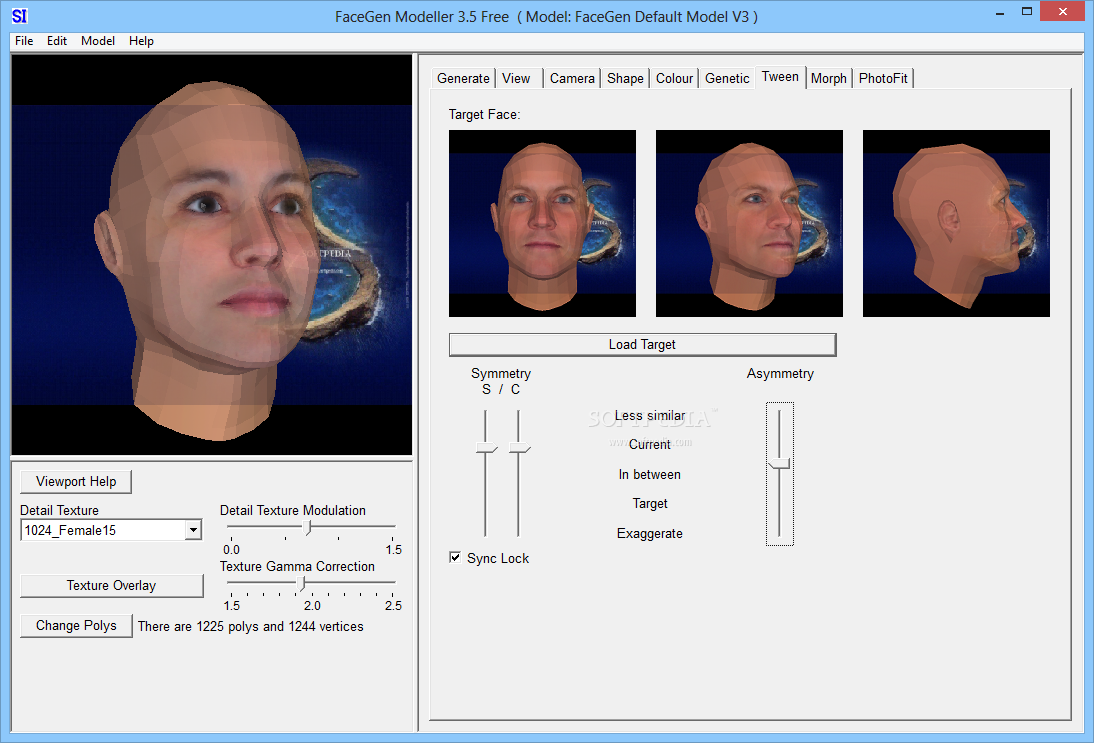Screen dimensions: 1094x743
Task: Select the front-view target face thumbnail
Action: (542, 223)
